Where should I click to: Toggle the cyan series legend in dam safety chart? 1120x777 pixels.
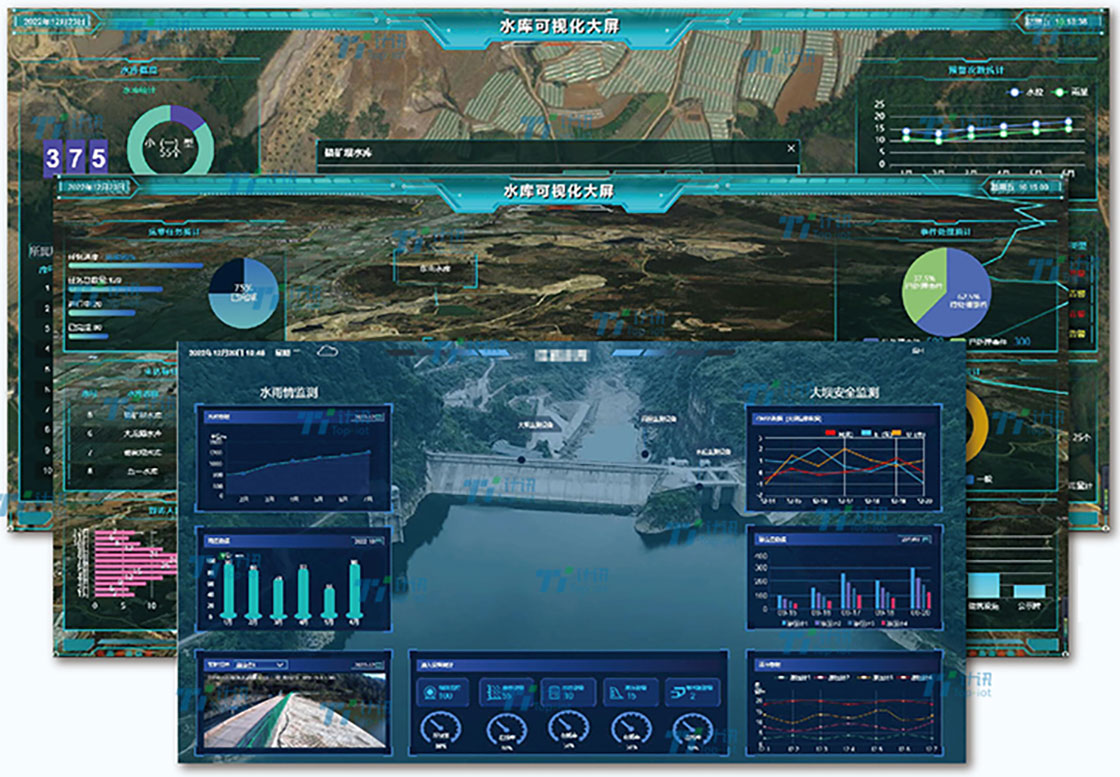tap(874, 433)
